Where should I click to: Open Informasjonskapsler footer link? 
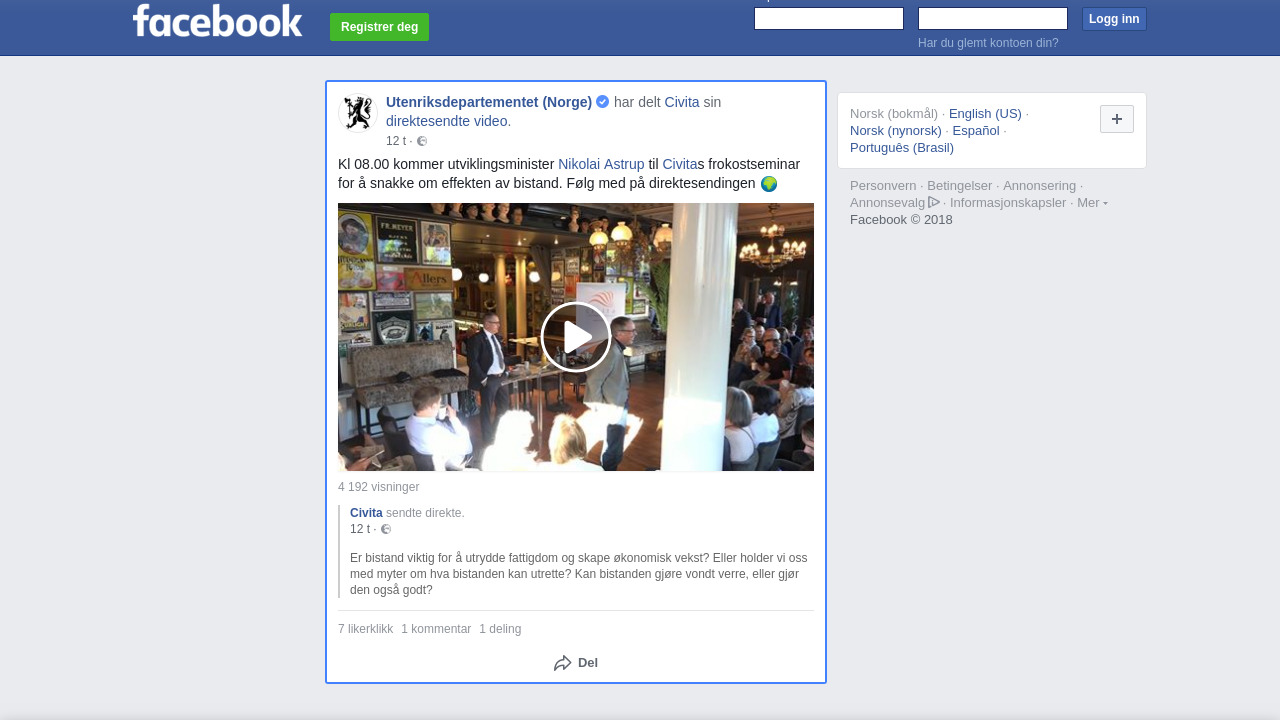click(x=1008, y=203)
